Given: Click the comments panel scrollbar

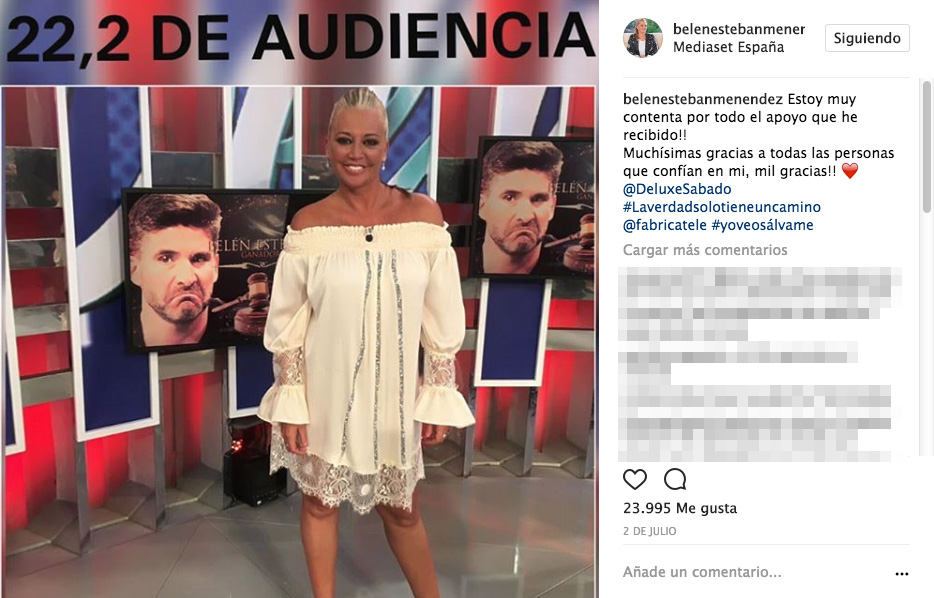Looking at the screenshot, I should pyautogui.click(x=926, y=147).
